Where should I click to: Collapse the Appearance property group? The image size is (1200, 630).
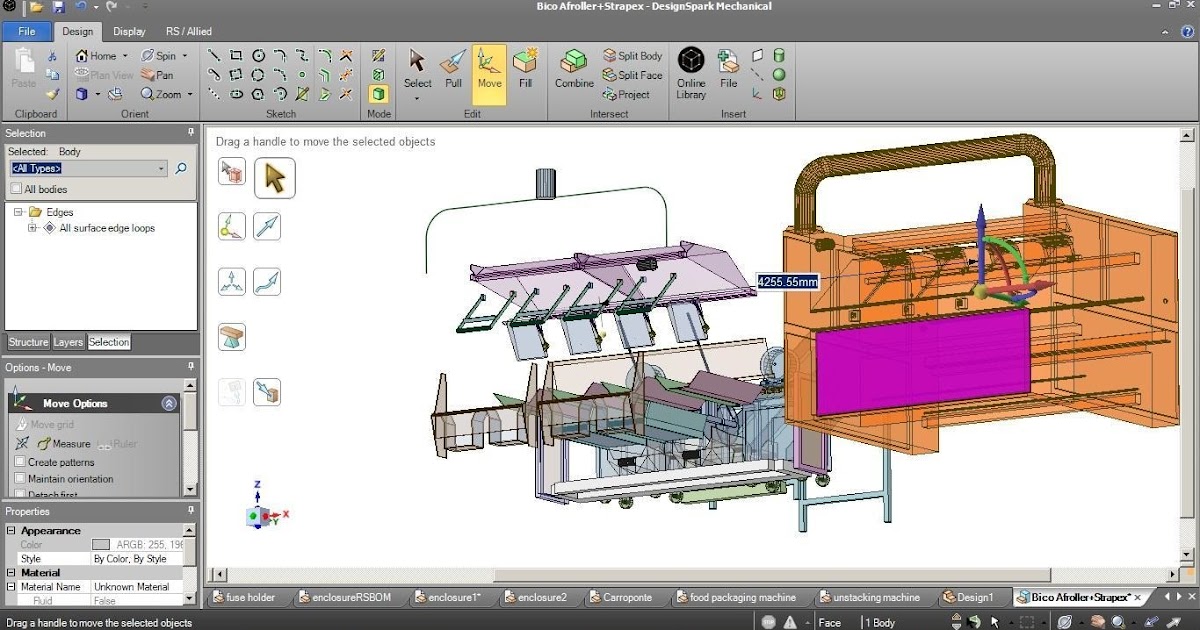(11, 531)
